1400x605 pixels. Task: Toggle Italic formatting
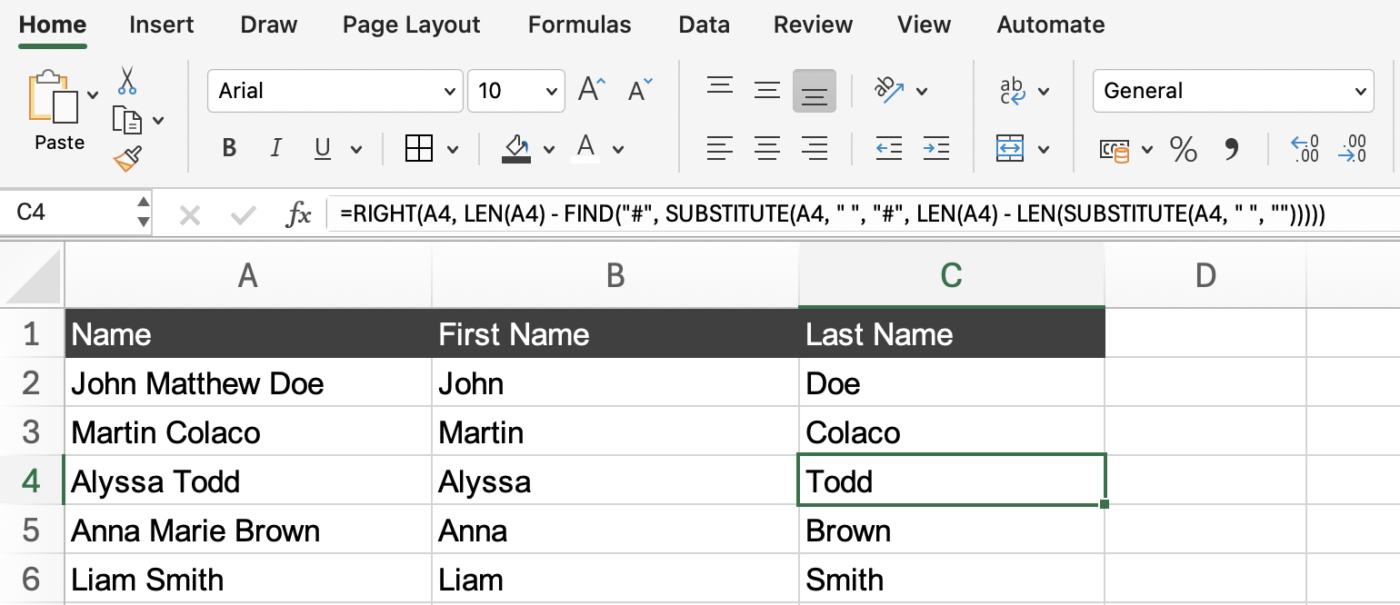[x=276, y=149]
